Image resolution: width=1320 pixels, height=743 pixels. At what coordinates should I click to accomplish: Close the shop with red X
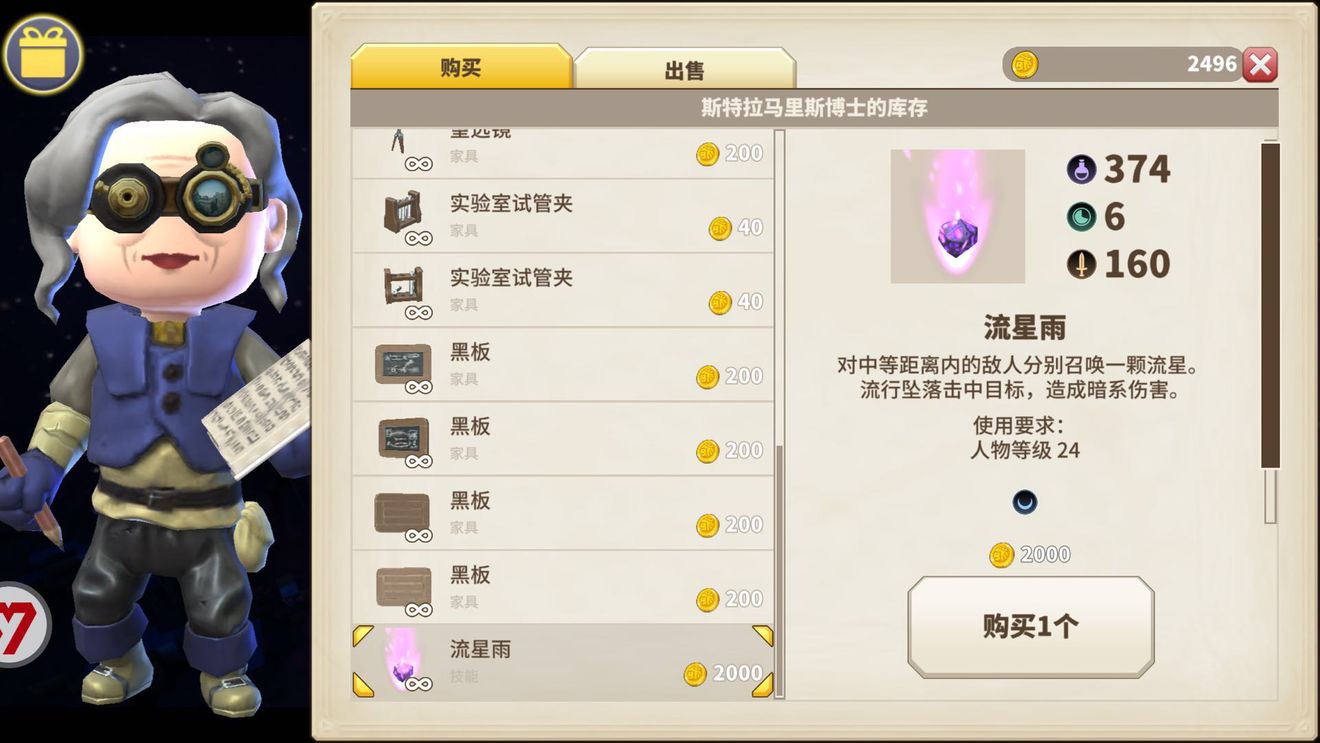1260,65
